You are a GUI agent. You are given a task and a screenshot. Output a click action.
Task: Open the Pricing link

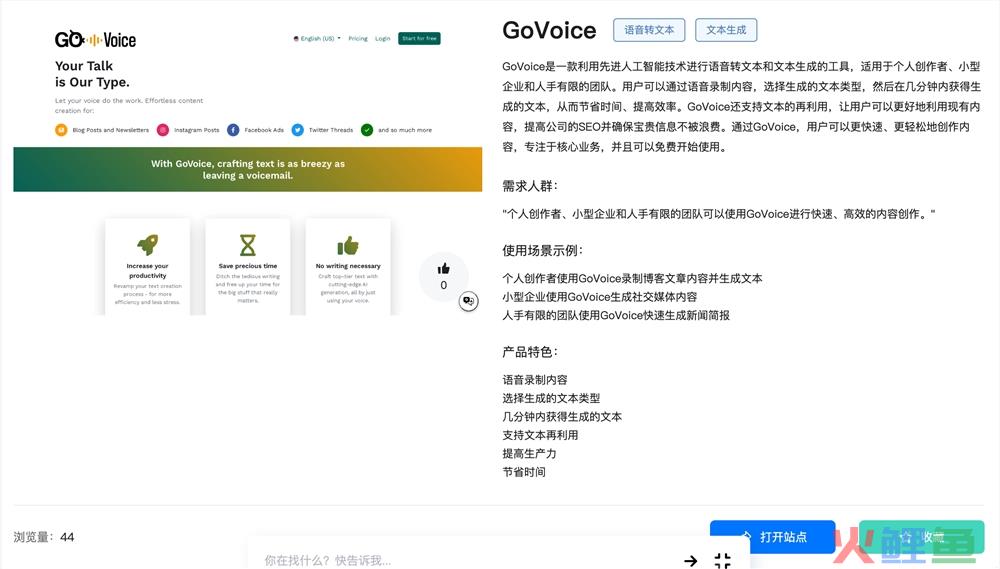tap(358, 38)
